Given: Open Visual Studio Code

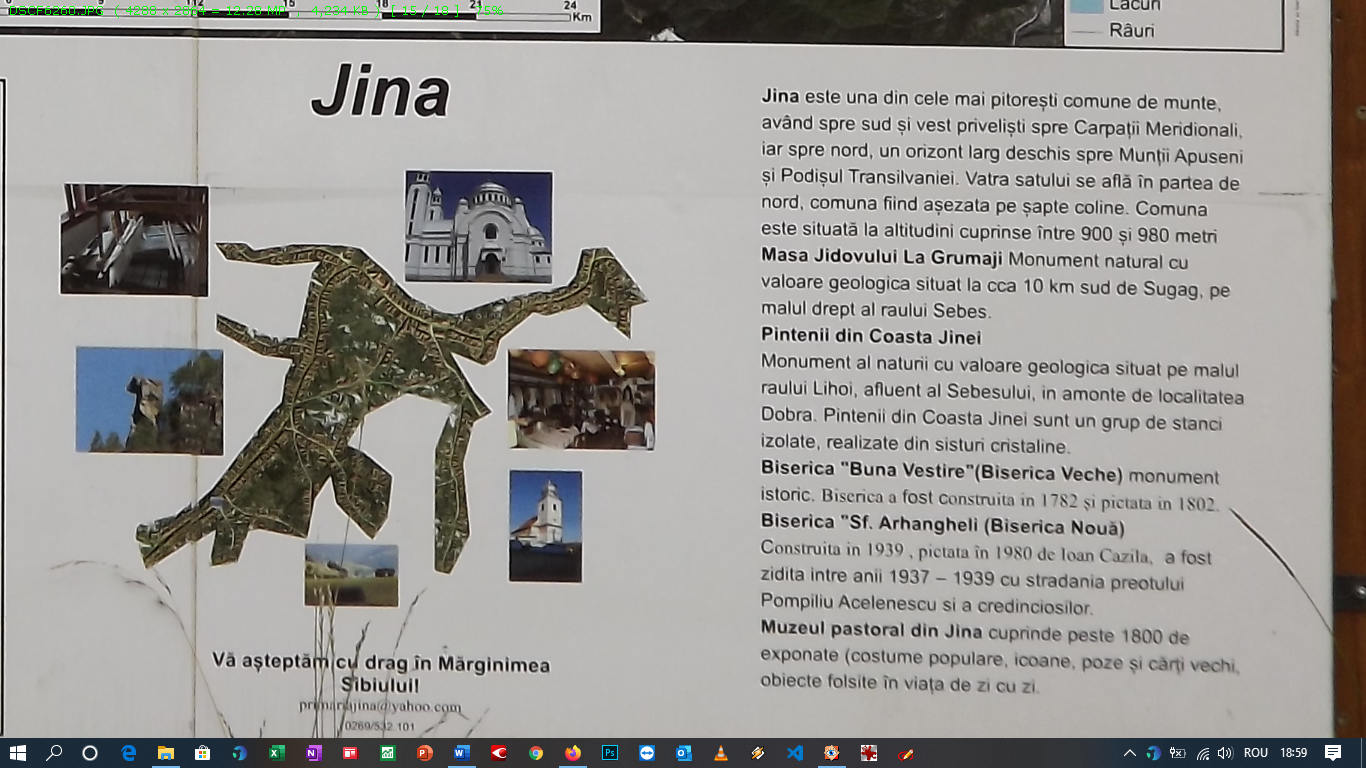Looking at the screenshot, I should click(795, 753).
